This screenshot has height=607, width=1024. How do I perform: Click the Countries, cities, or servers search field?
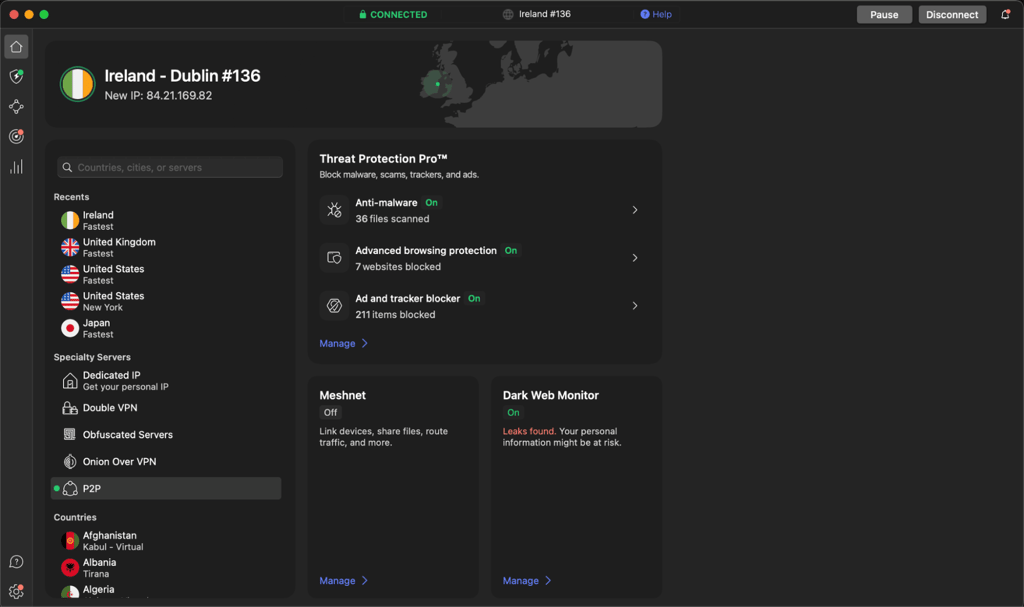point(170,167)
